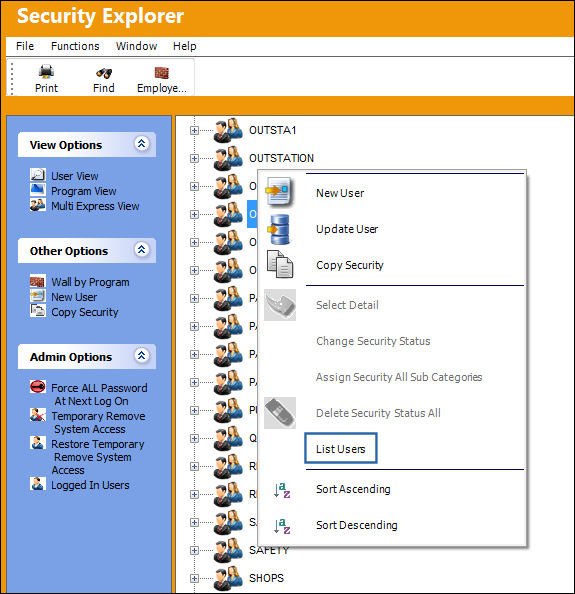Click Wall by Program link
The image size is (575, 594).
[90, 282]
